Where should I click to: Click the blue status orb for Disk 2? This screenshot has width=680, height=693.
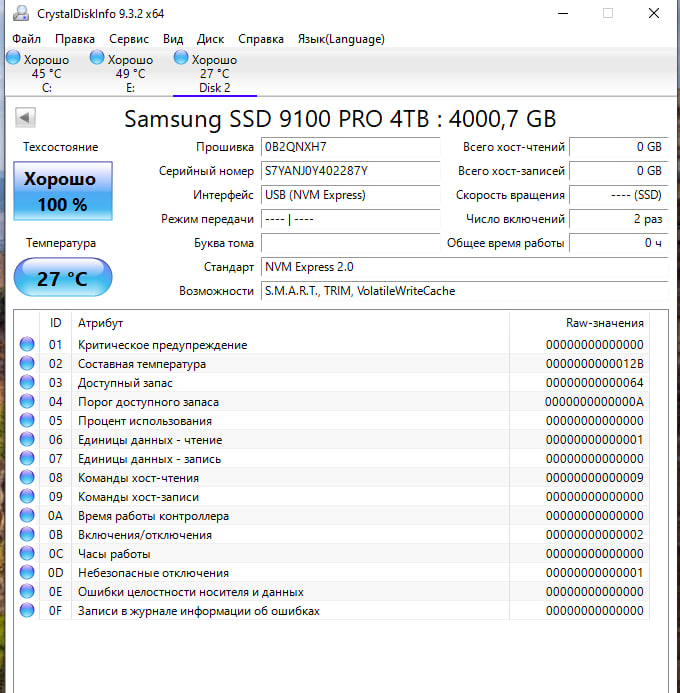[181, 57]
